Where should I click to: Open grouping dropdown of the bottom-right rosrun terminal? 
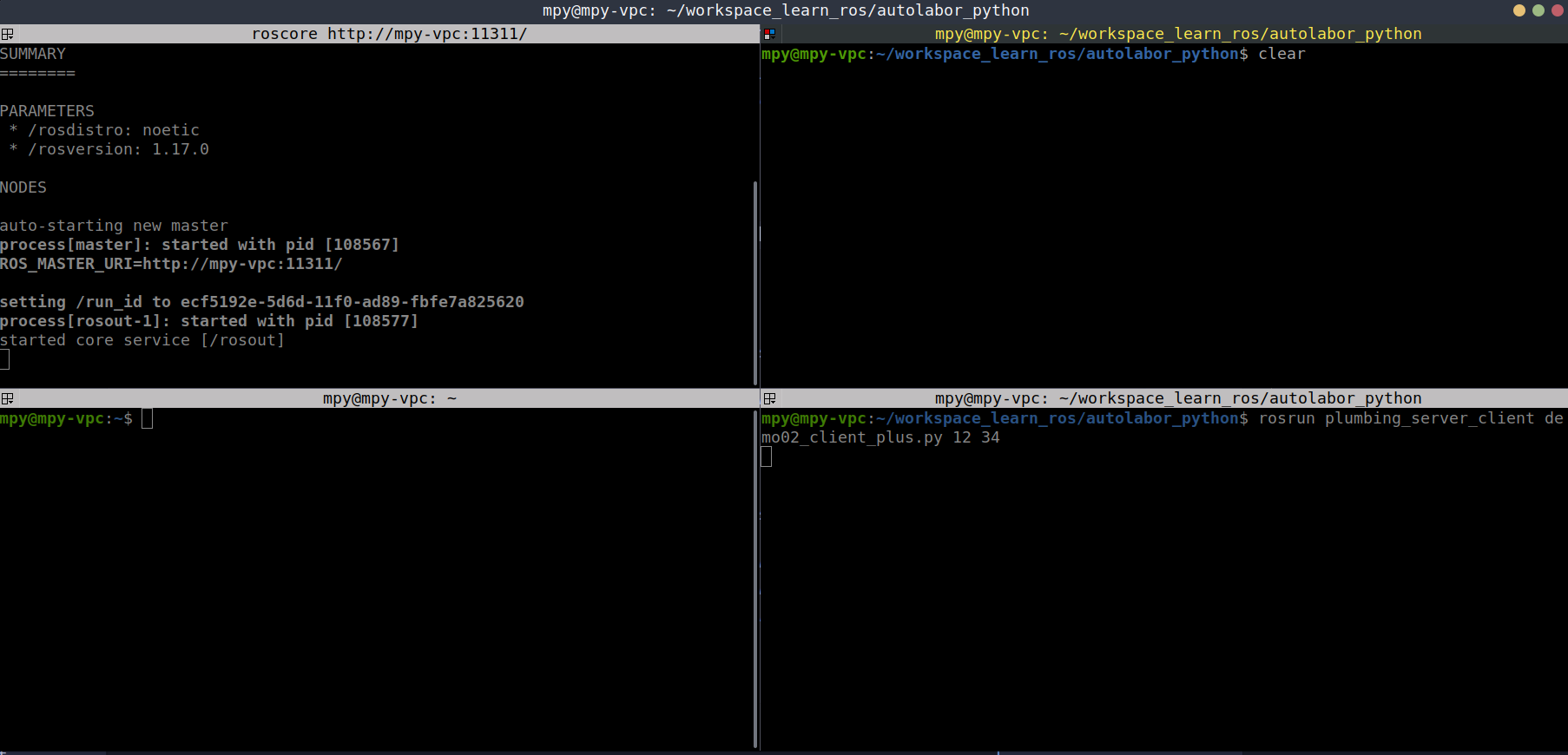(769, 398)
